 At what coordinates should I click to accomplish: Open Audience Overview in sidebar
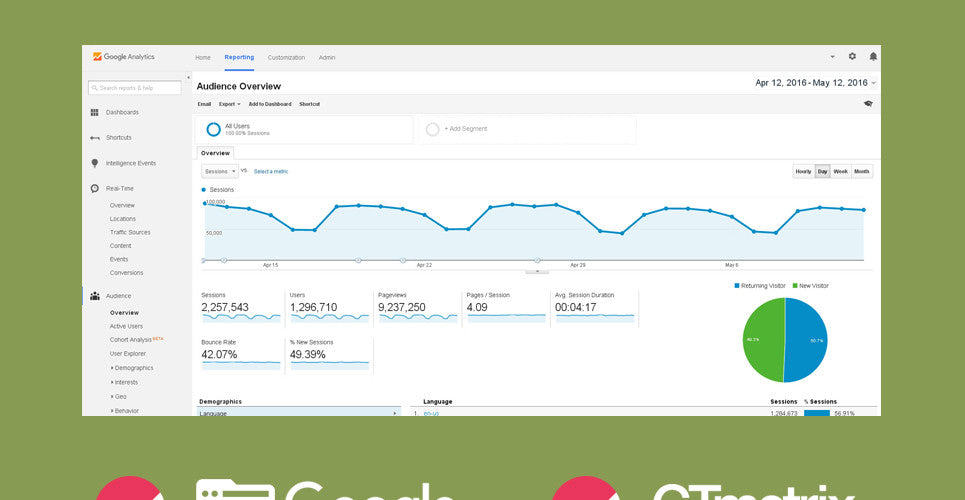(124, 313)
